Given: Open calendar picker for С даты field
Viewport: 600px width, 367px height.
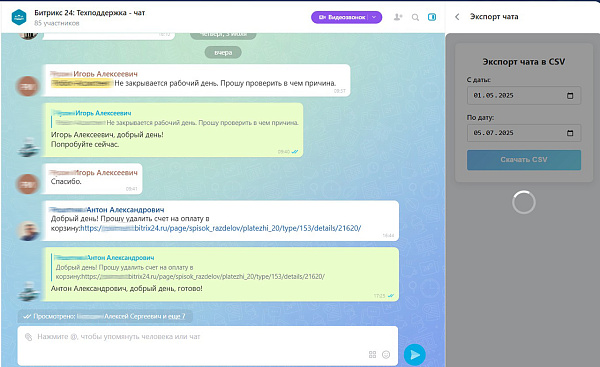Looking at the screenshot, I should coord(570,96).
